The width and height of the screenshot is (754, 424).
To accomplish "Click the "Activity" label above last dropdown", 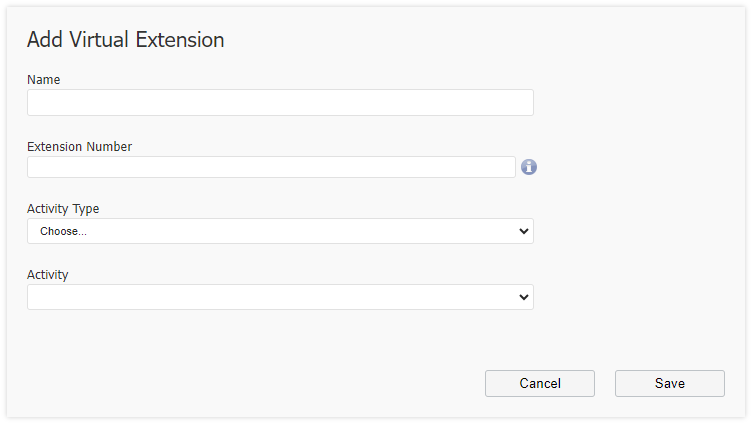I will (47, 274).
